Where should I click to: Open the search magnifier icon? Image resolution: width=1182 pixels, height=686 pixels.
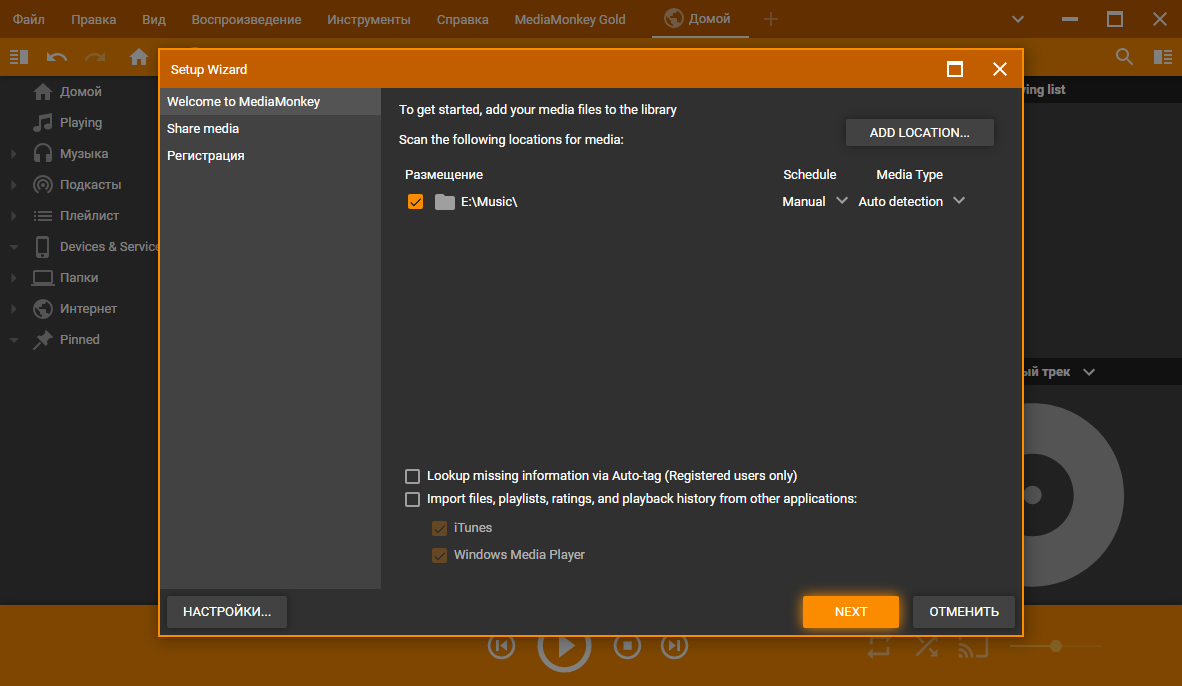[1124, 57]
